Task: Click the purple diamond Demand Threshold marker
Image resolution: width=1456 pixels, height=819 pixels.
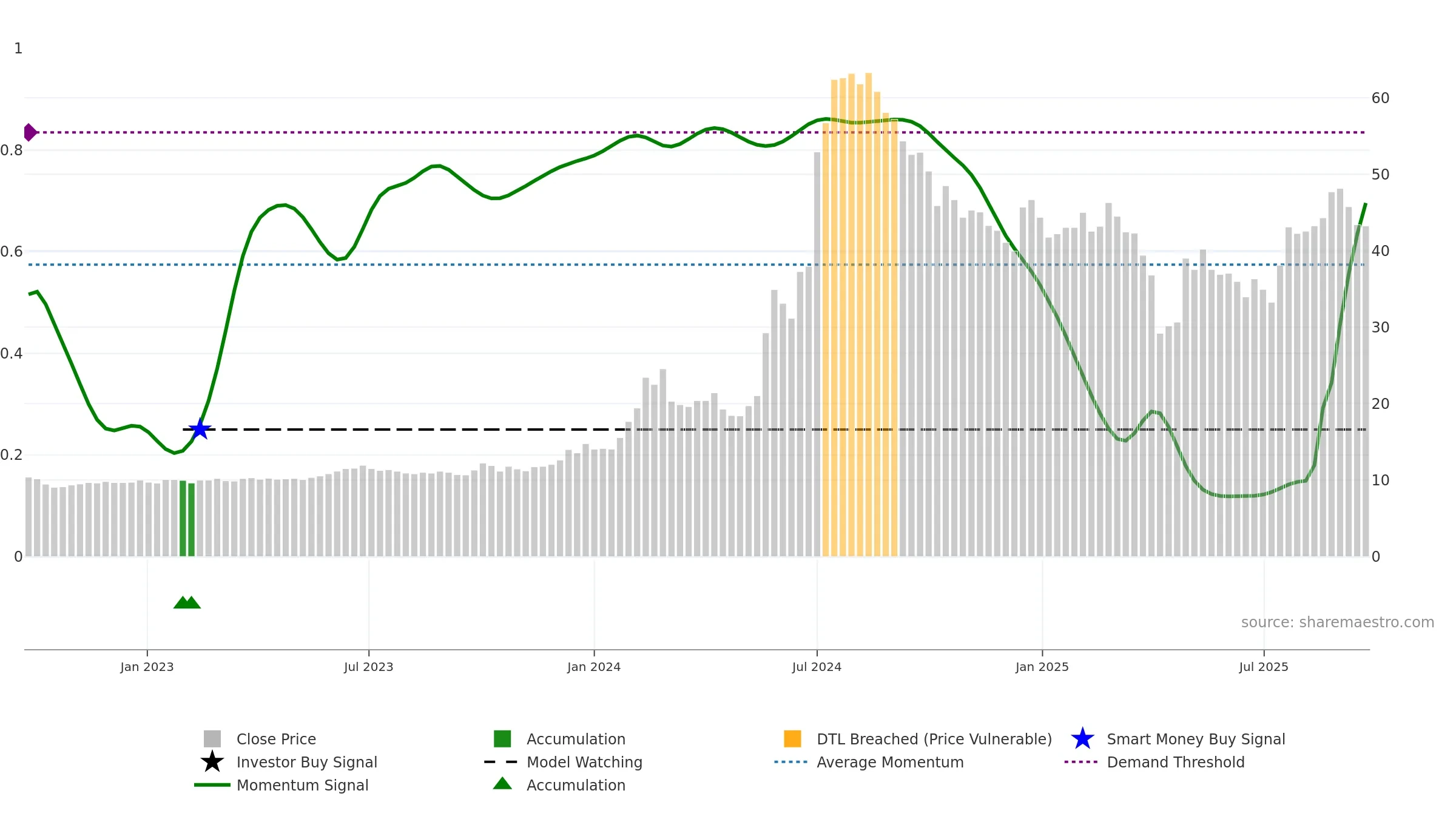Action: click(x=29, y=132)
